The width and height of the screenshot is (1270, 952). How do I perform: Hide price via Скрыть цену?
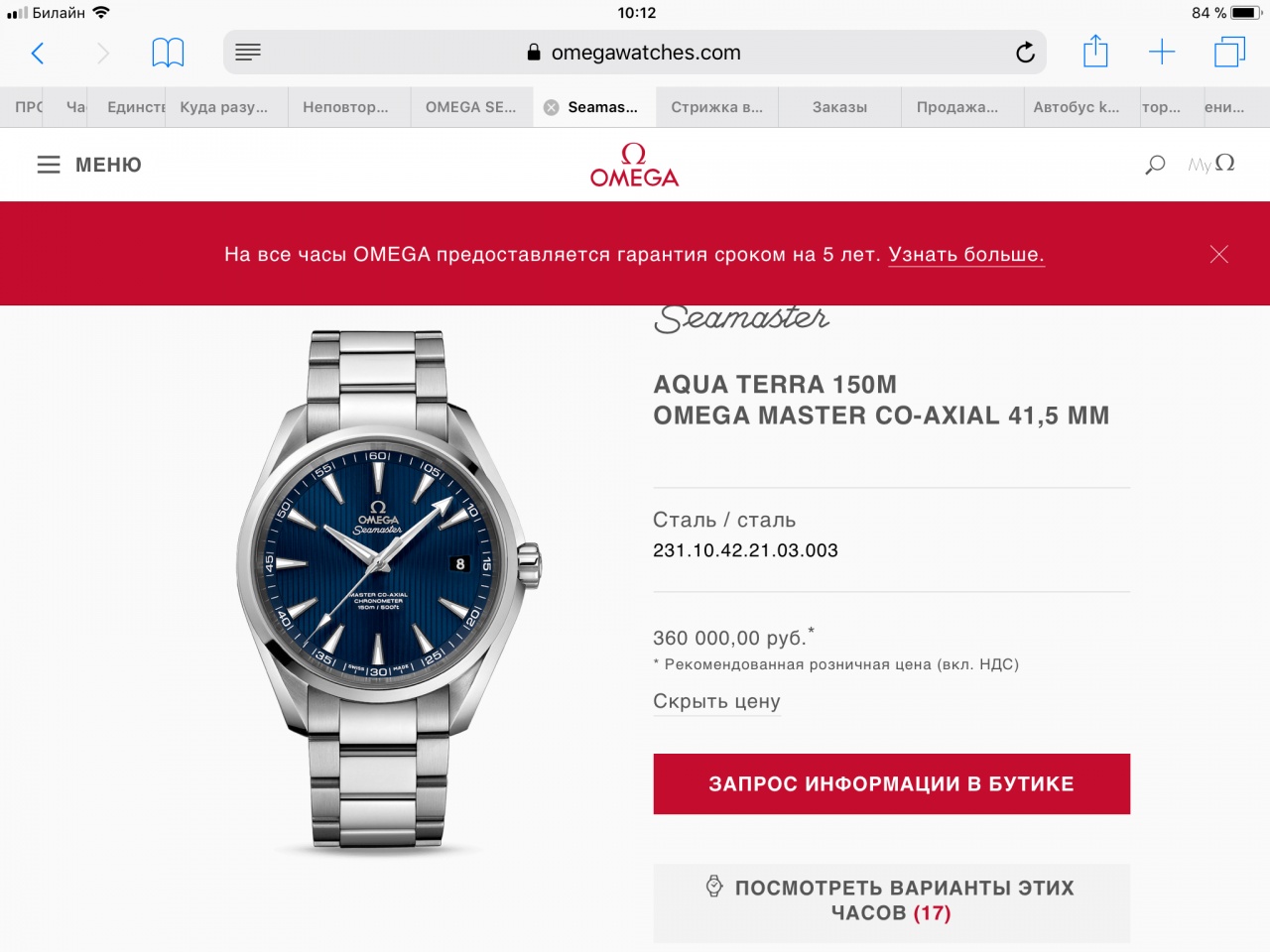tap(716, 701)
